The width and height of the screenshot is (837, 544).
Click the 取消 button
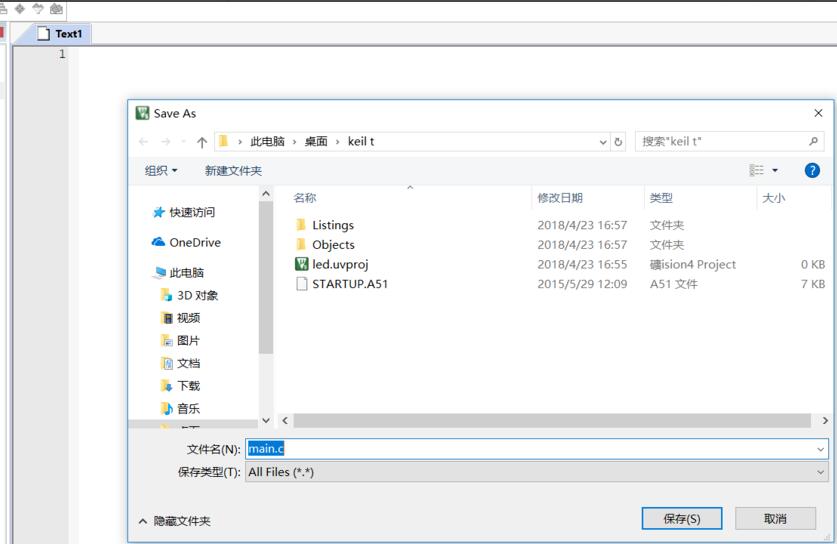[x=774, y=518]
